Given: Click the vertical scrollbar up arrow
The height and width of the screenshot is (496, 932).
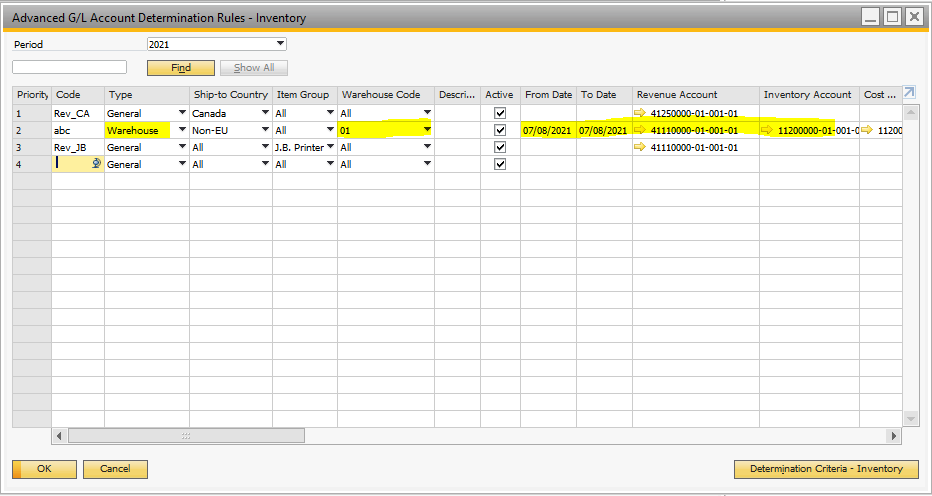Looking at the screenshot, I should [x=910, y=112].
